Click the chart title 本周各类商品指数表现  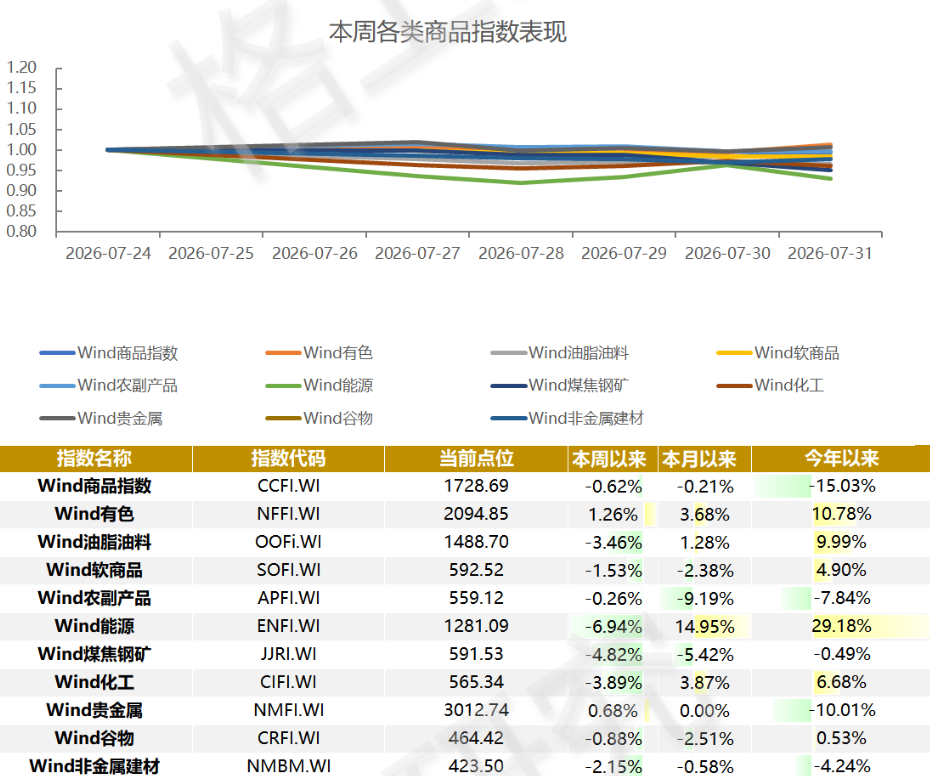tap(448, 32)
